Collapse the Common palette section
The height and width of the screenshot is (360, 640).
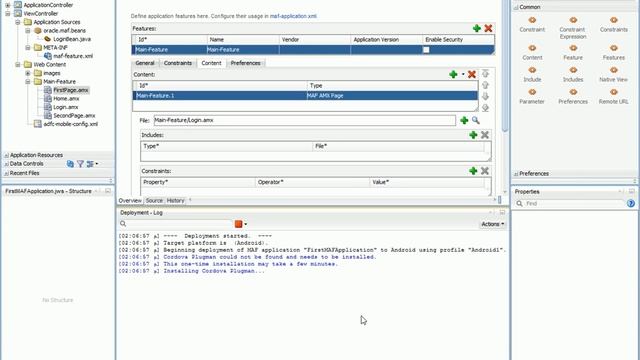516,7
